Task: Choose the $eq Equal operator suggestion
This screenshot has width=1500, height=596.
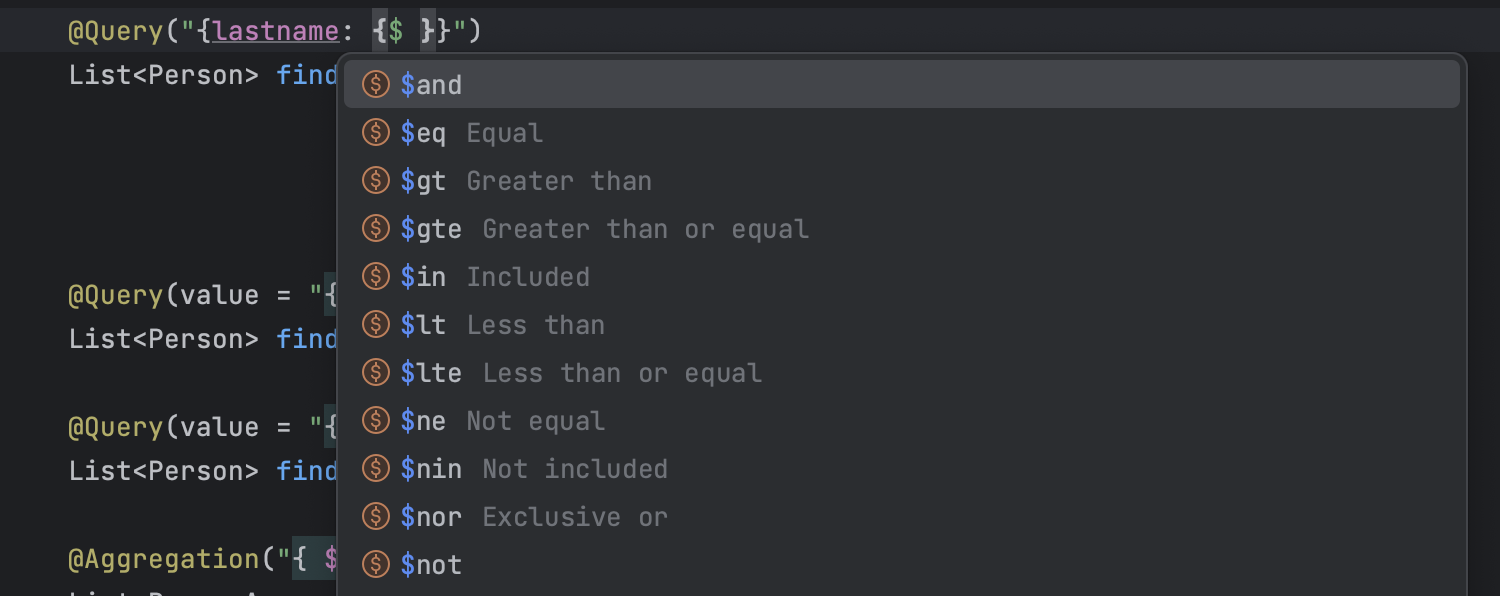Action: [x=901, y=133]
